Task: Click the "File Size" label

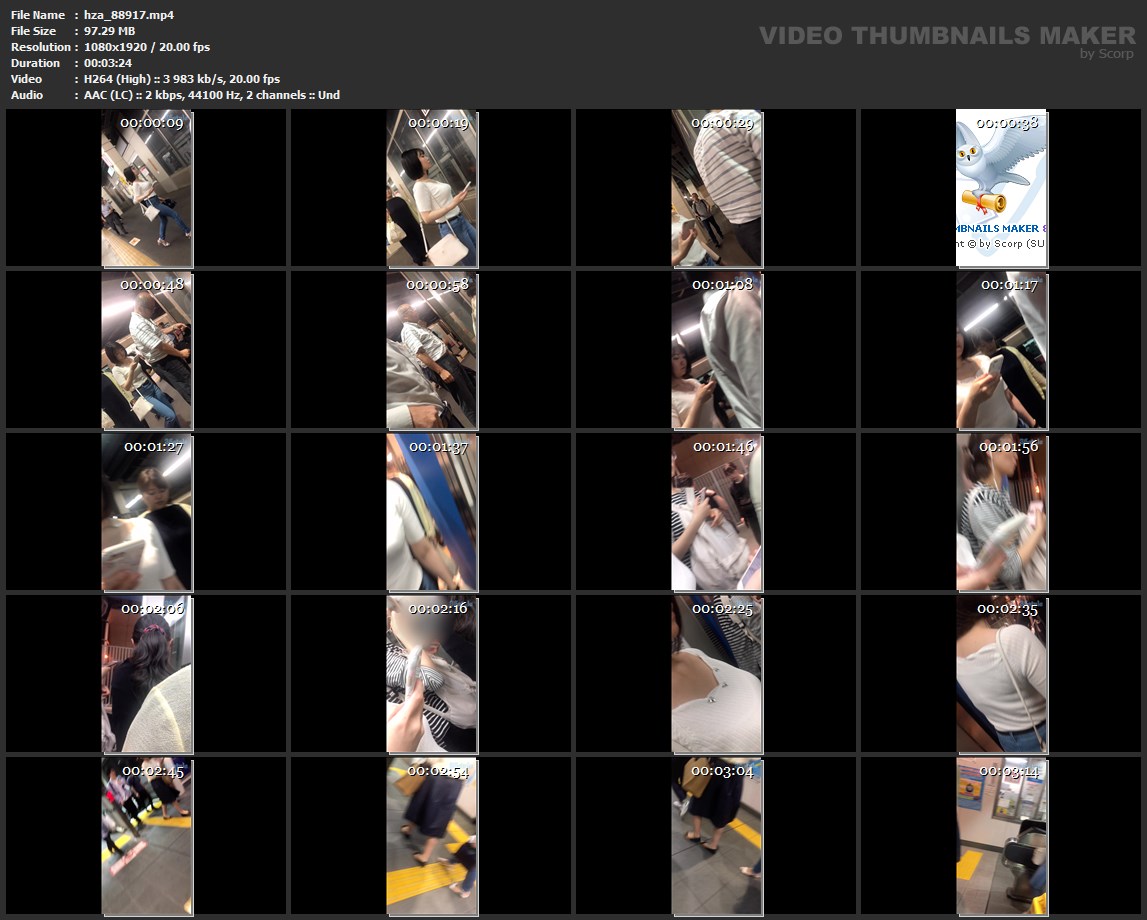Action: point(34,31)
